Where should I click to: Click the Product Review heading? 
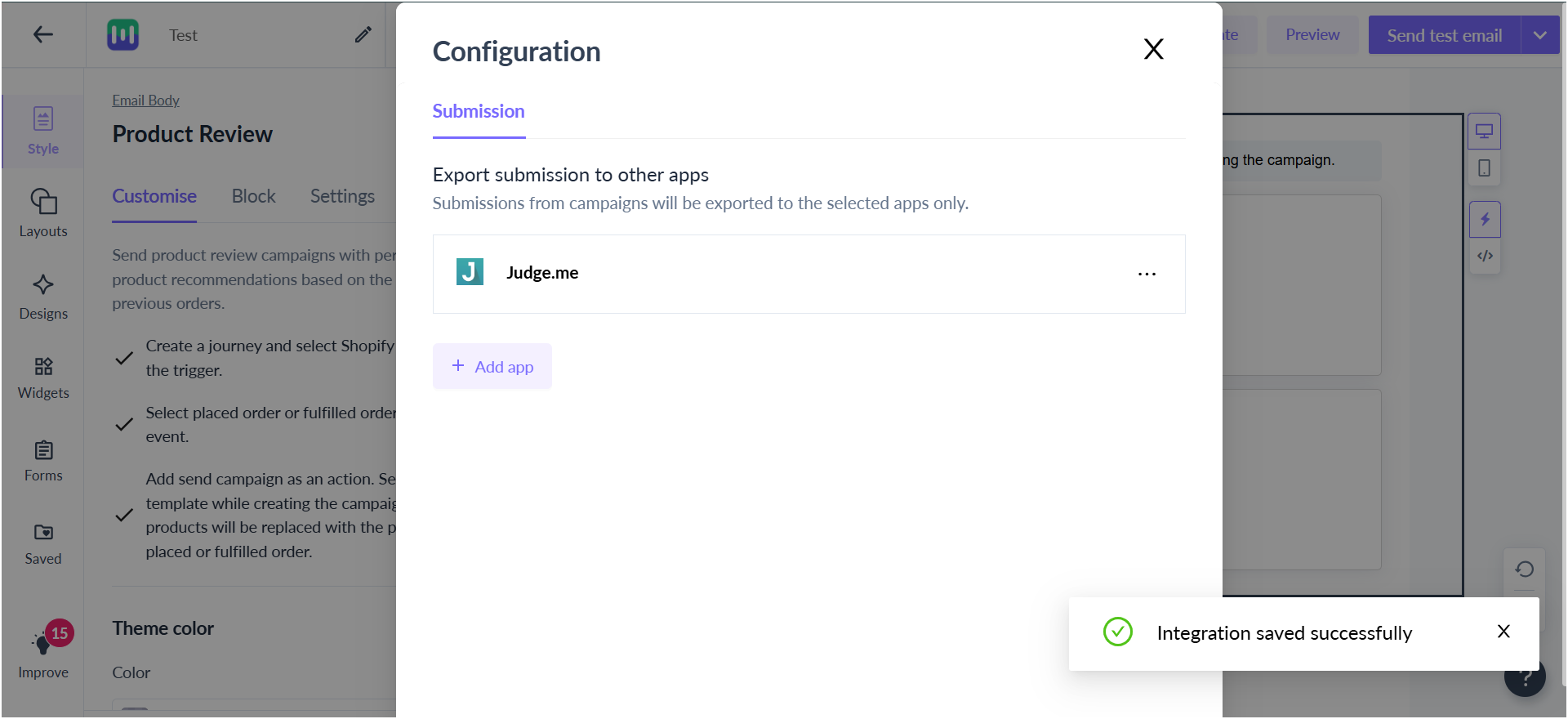point(193,134)
